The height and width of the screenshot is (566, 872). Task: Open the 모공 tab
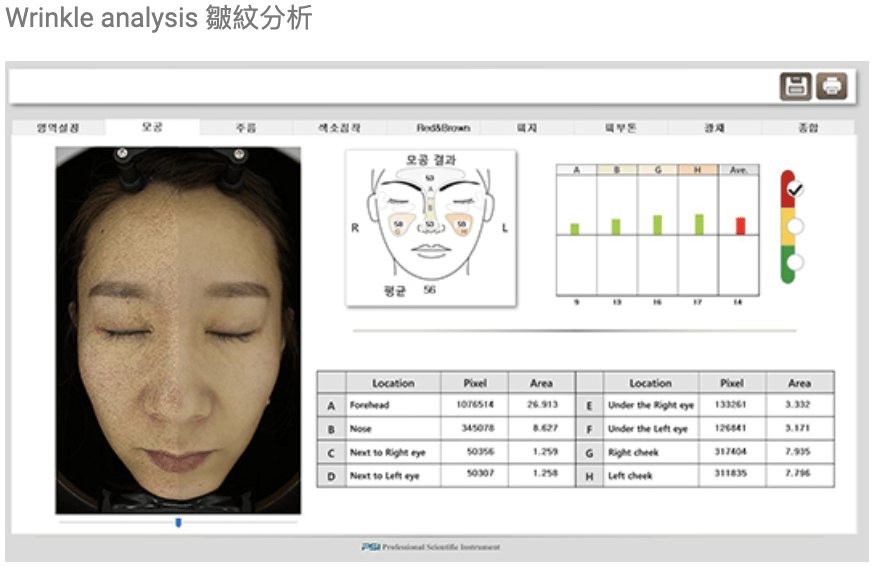[x=152, y=128]
